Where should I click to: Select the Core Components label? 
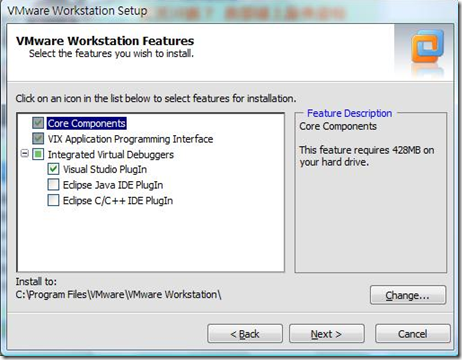(87, 123)
